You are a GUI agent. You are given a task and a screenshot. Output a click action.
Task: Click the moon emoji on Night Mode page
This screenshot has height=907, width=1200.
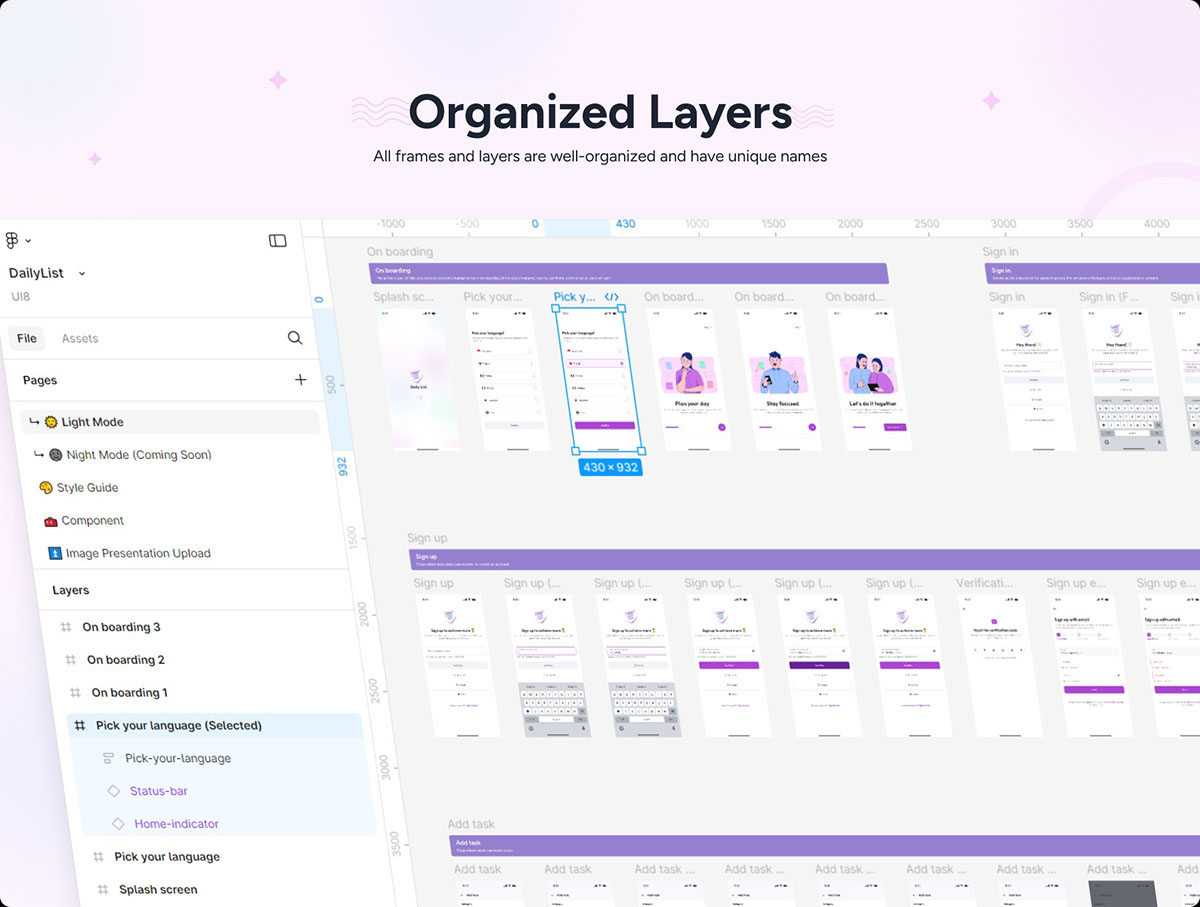(x=56, y=455)
